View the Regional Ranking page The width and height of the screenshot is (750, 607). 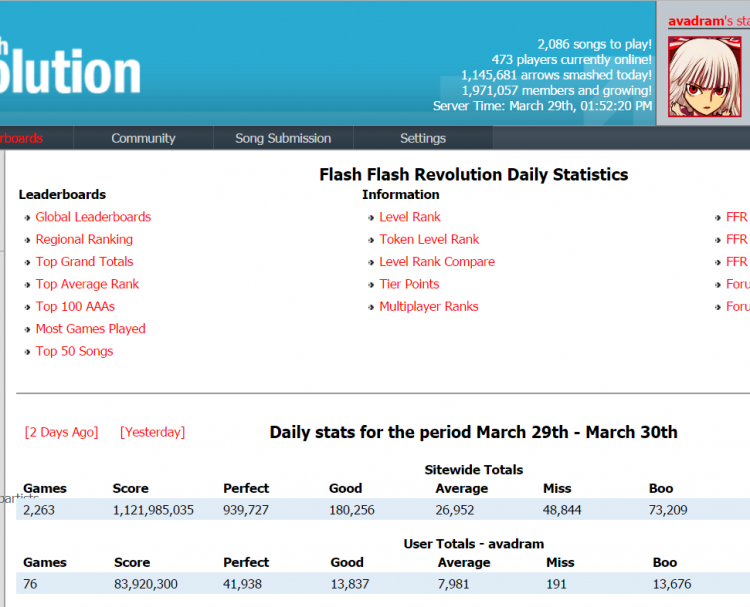(84, 239)
